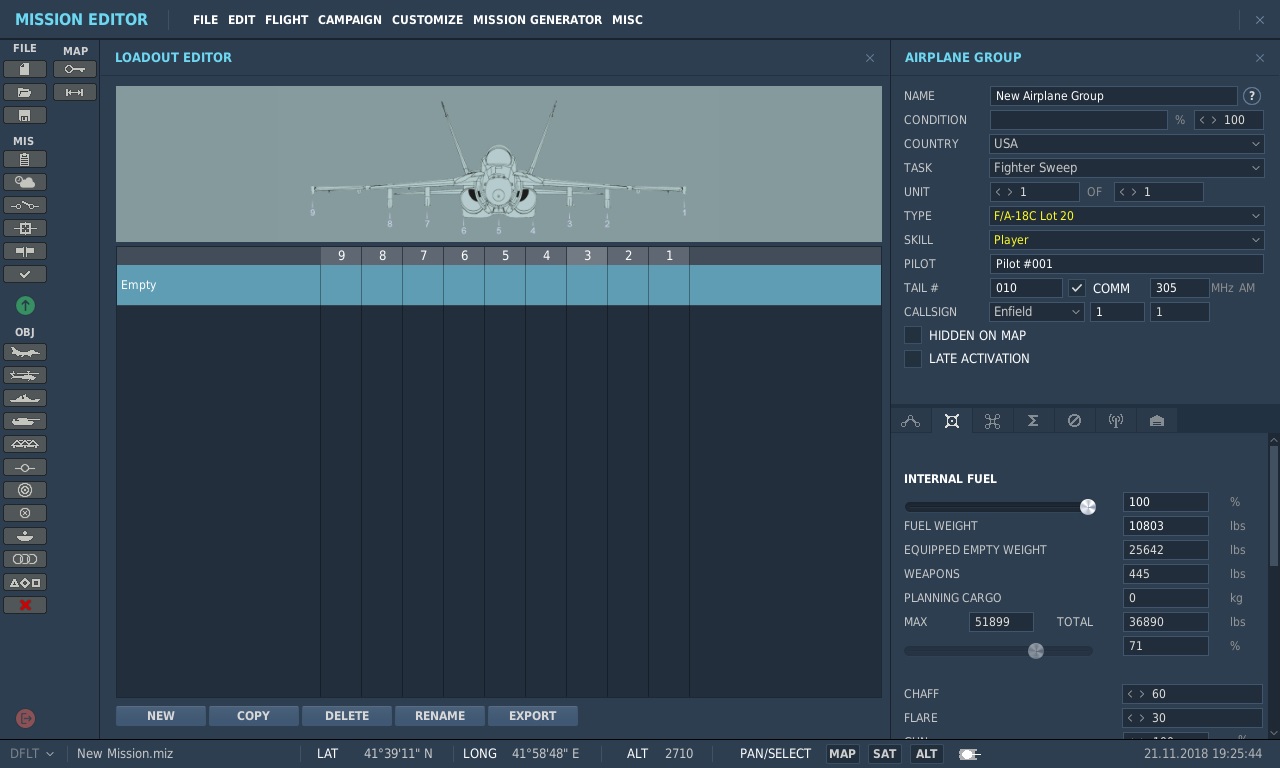Click the EXPORT loadout button
The image size is (1280, 768).
pos(533,716)
